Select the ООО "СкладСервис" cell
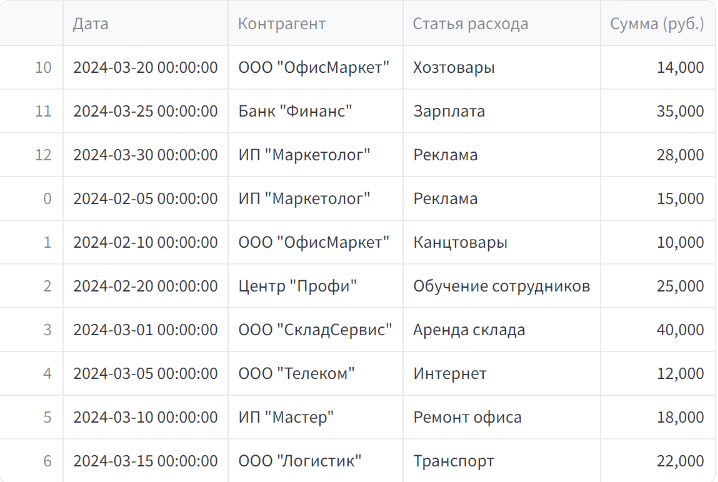 click(x=315, y=330)
